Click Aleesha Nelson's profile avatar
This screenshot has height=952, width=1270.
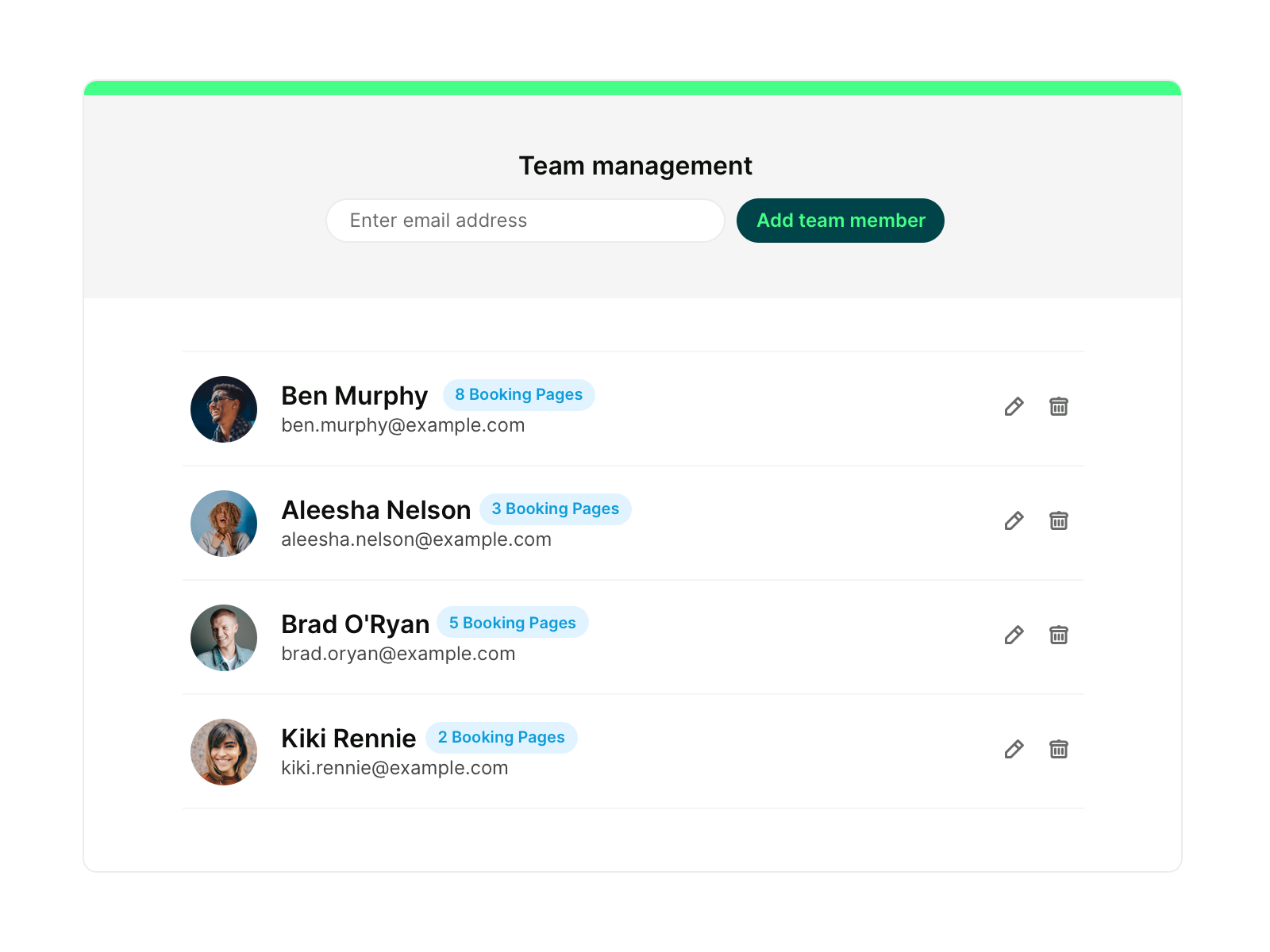point(224,524)
